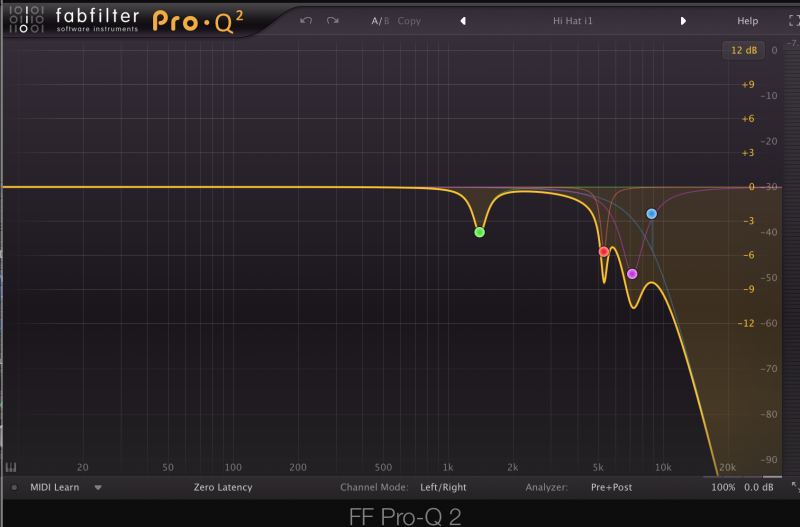Open the Zero Latency processing mode menu
Image resolution: width=800 pixels, height=527 pixels.
coord(223,487)
